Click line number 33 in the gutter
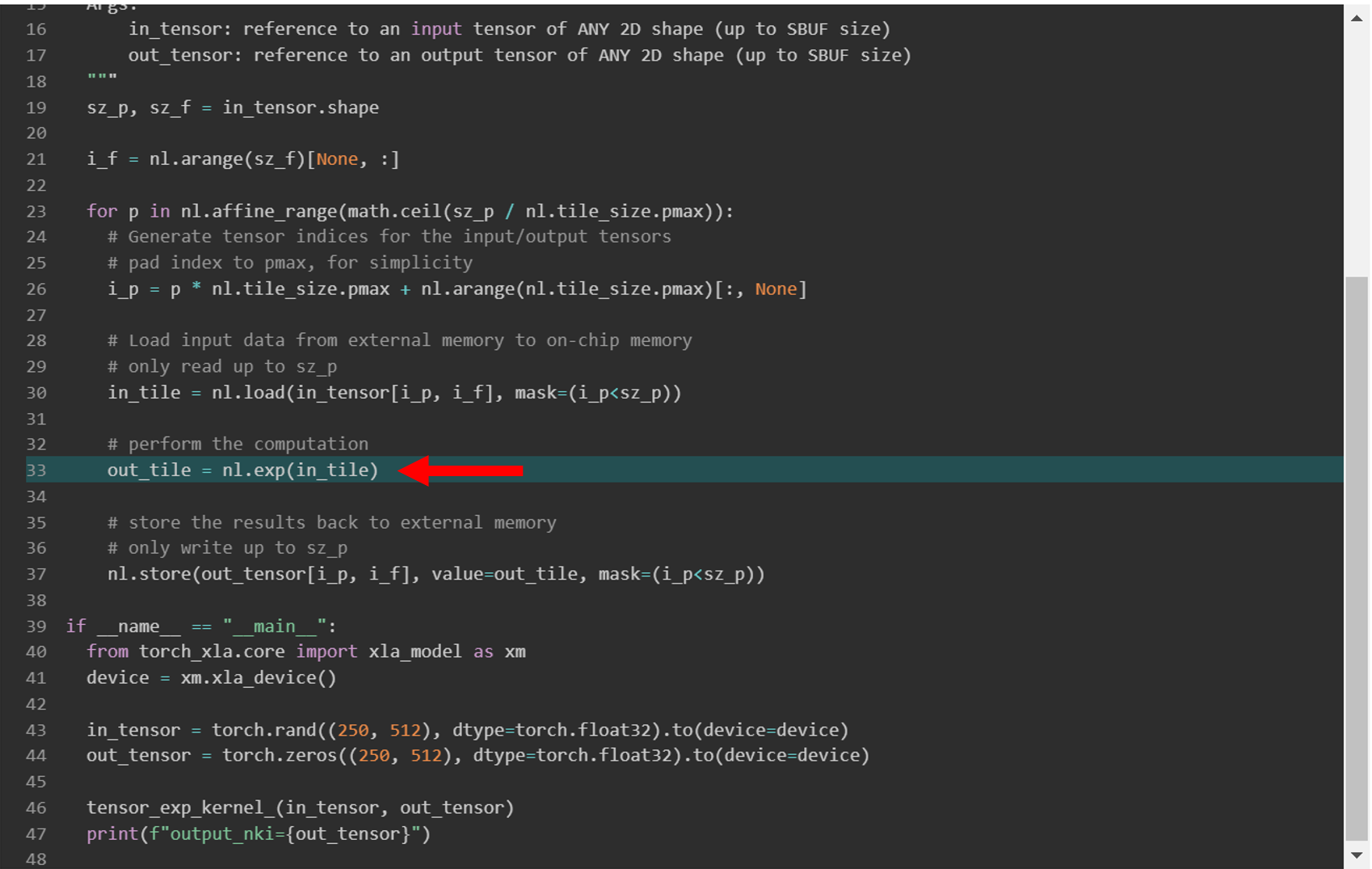1372x869 pixels. pos(36,470)
